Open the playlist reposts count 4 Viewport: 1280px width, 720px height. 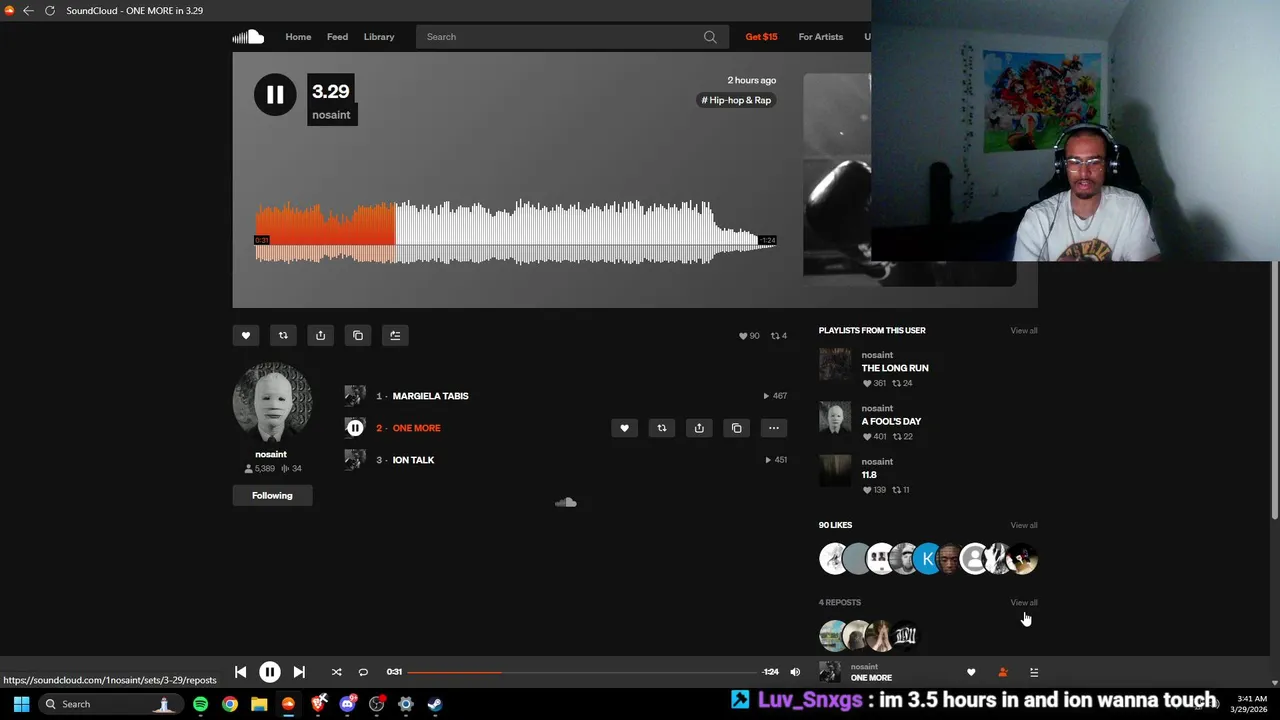point(779,336)
